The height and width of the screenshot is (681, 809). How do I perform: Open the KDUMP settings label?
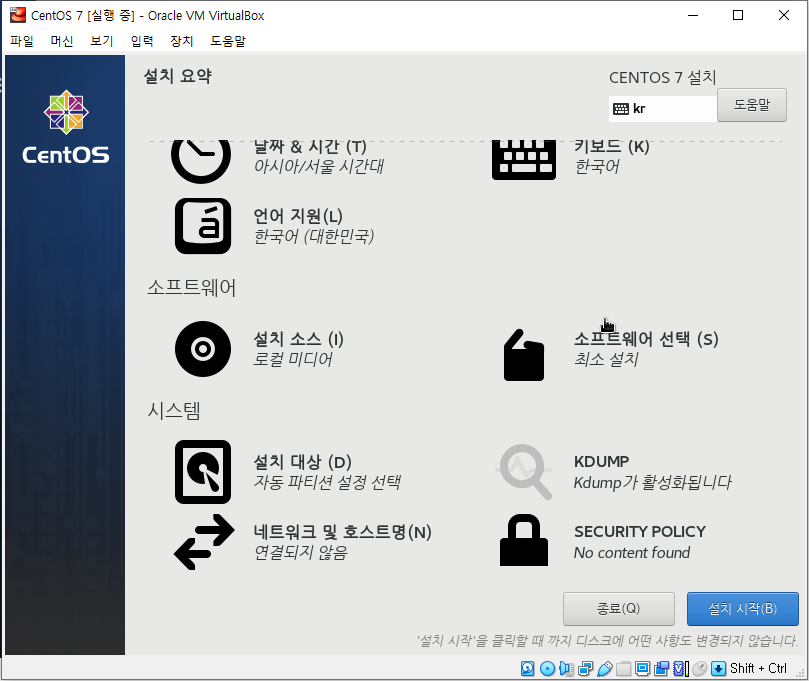point(601,461)
